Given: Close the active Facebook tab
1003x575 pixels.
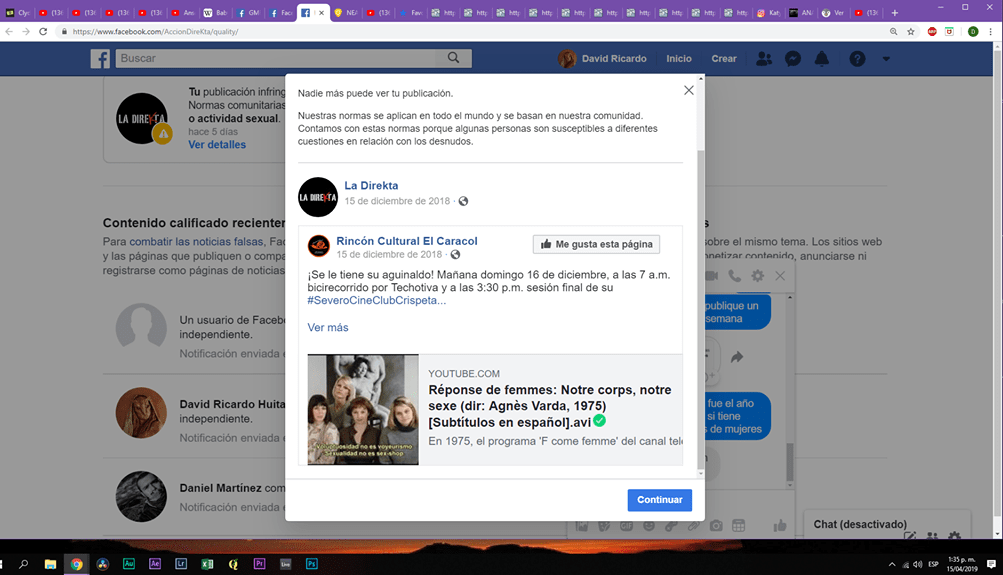Looking at the screenshot, I should coord(322,13).
